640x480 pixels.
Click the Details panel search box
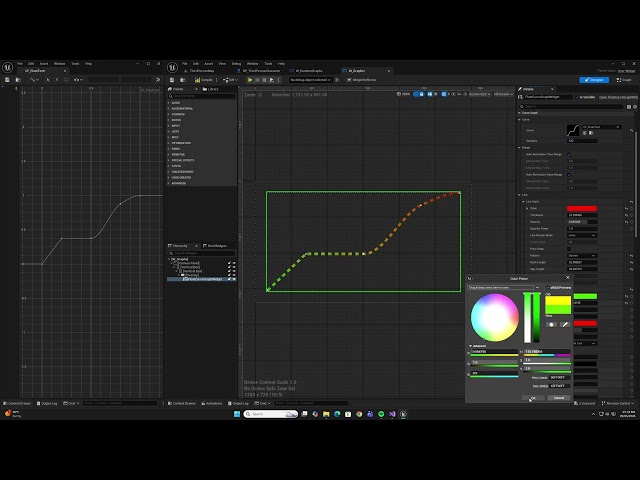(x=572, y=107)
